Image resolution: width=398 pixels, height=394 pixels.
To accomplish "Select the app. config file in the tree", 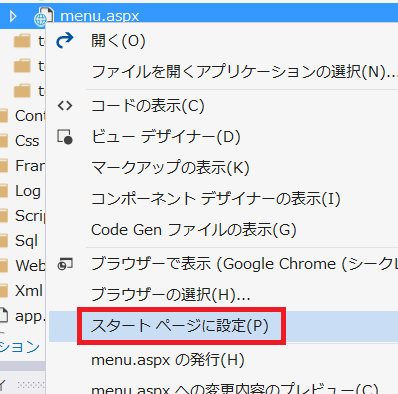I will click(x=30, y=316).
